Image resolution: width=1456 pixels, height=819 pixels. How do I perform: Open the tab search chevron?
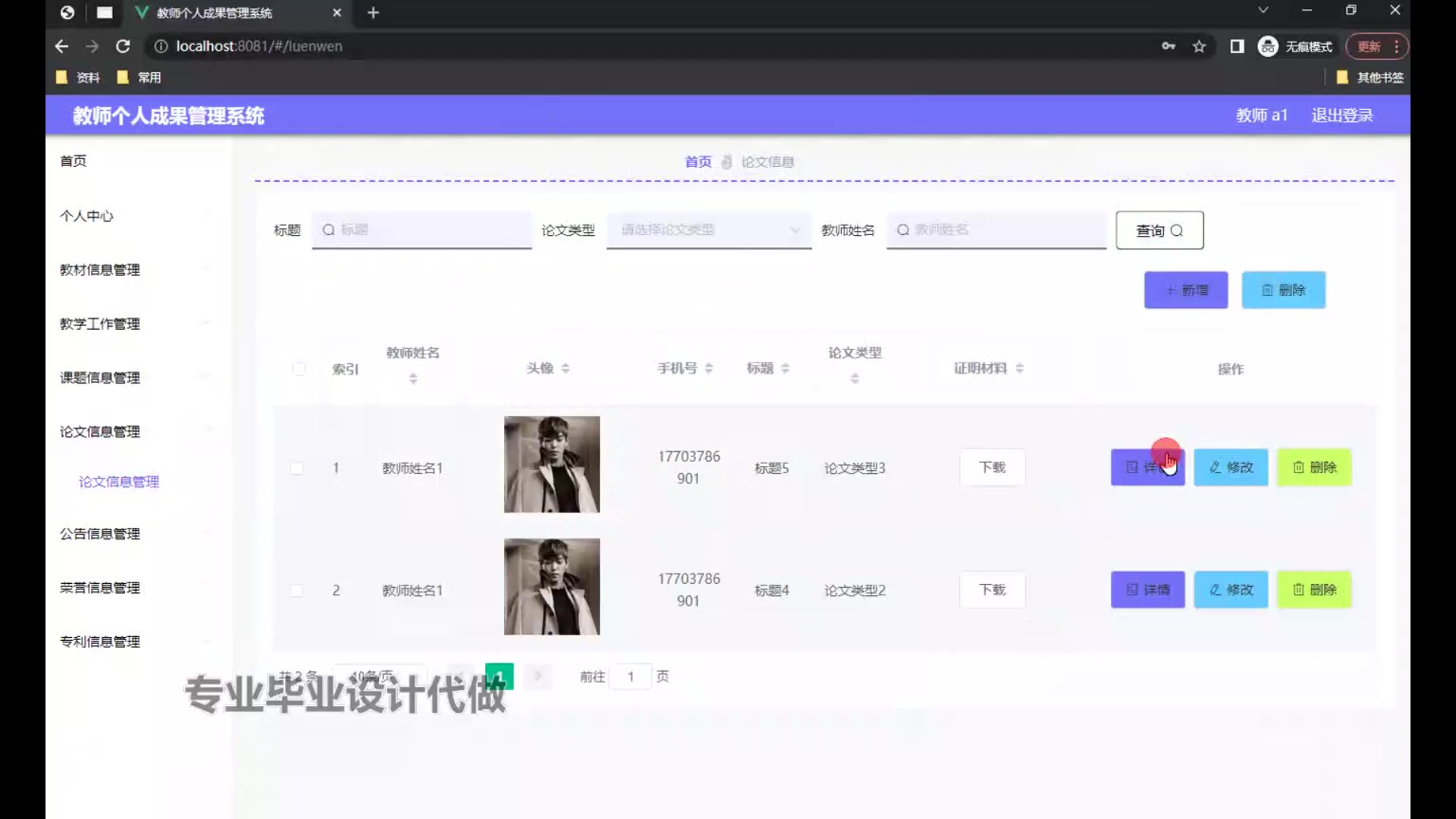point(1263,11)
